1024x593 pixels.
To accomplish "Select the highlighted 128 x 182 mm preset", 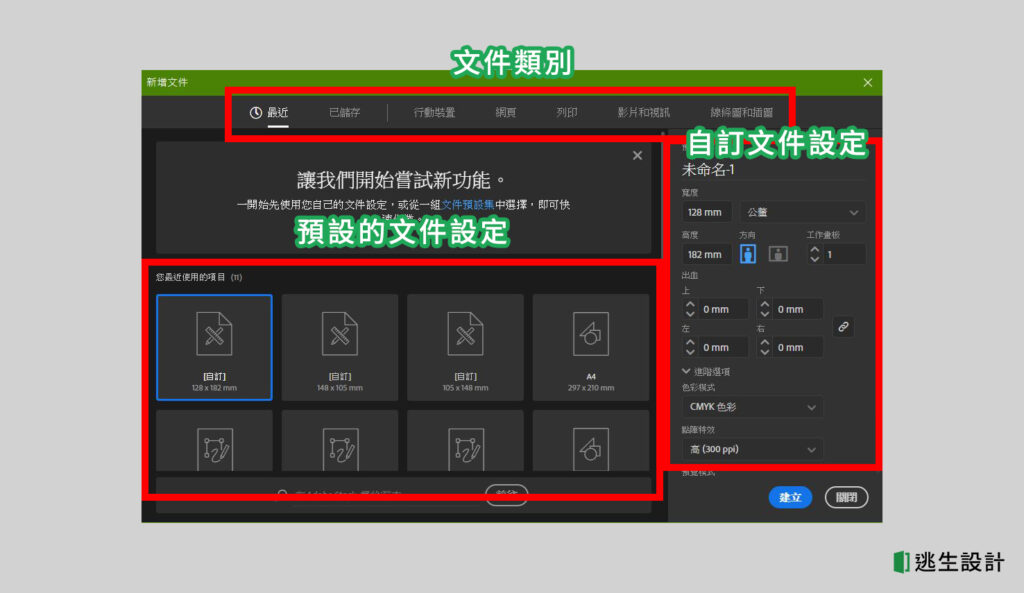I will coord(214,347).
